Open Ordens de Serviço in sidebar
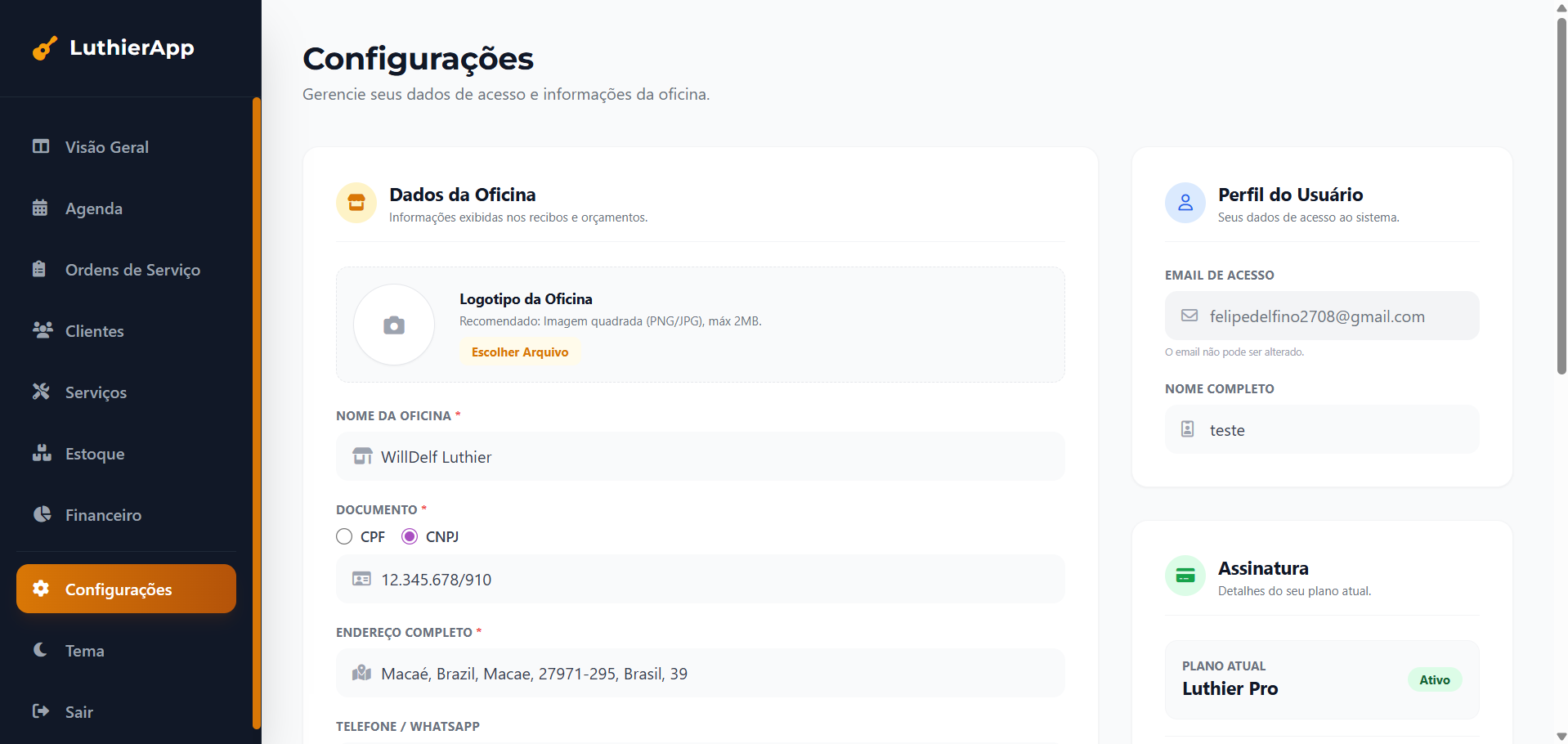 [132, 270]
